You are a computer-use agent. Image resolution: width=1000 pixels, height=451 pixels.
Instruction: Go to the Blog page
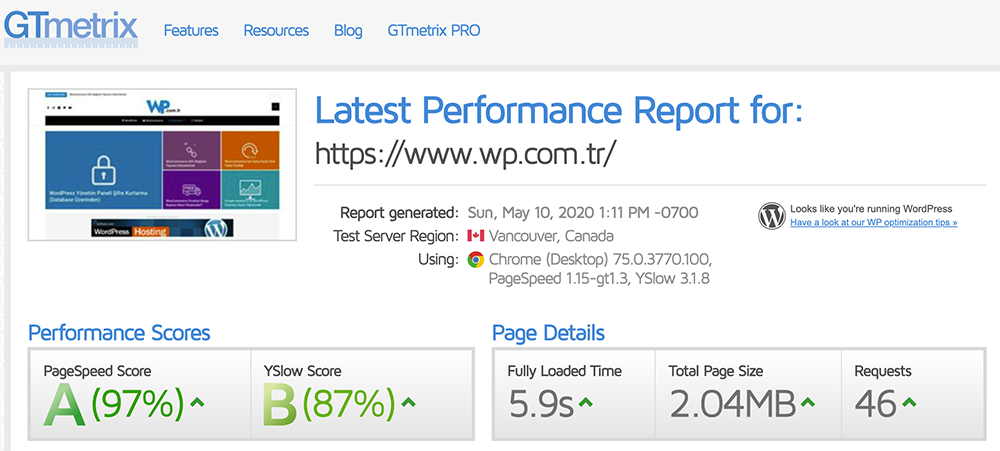(348, 31)
